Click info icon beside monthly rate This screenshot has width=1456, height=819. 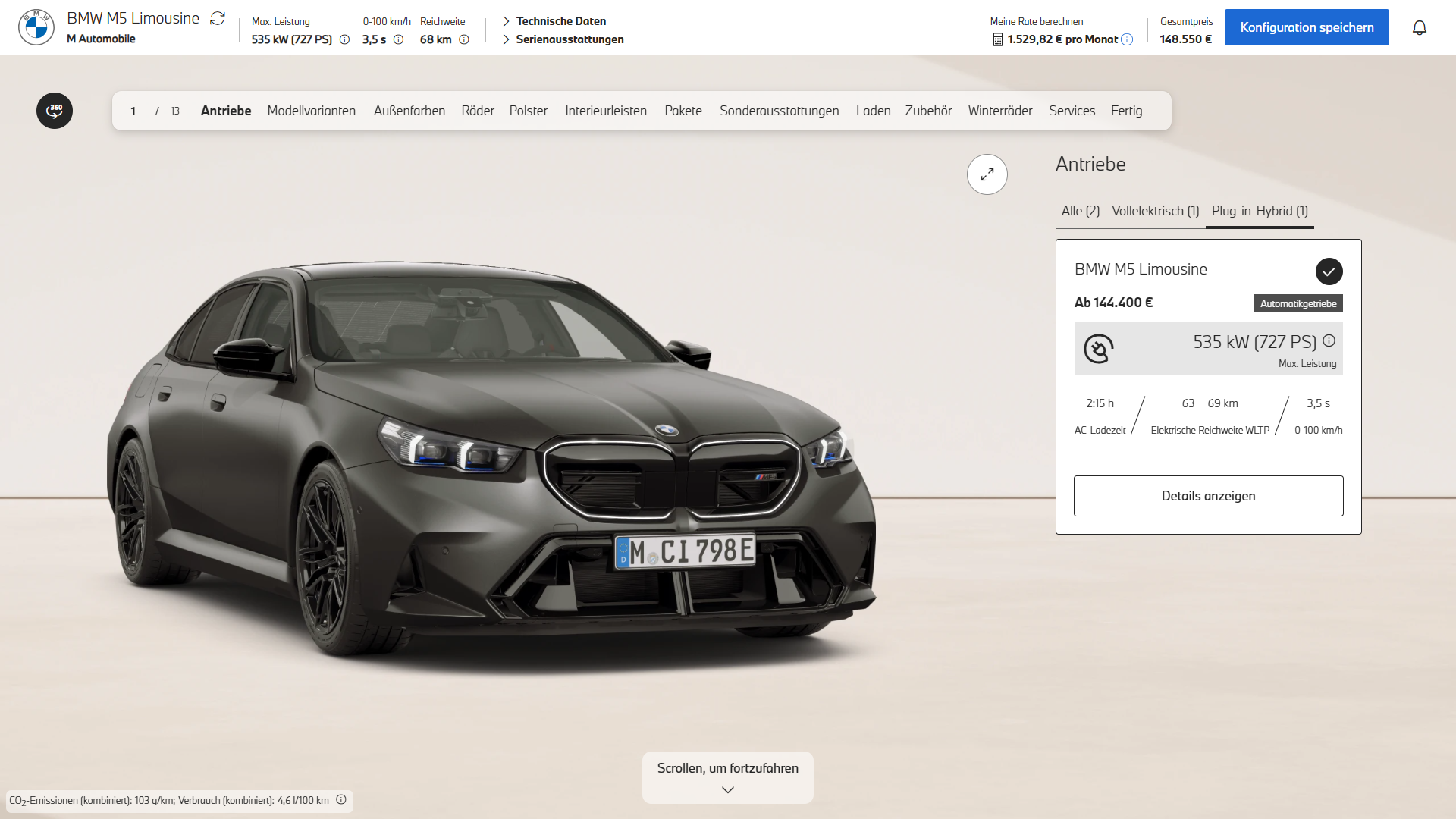[1127, 39]
